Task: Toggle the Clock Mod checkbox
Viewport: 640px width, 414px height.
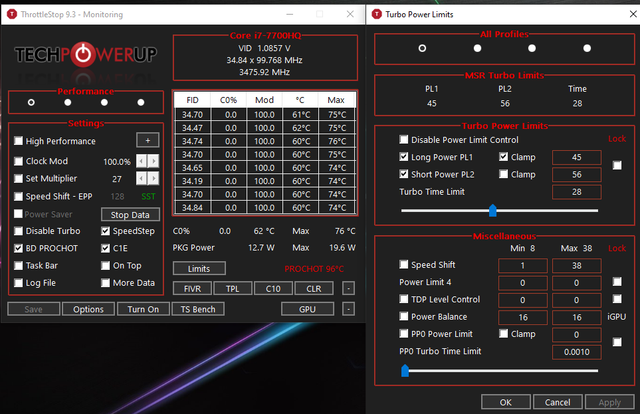Action: (18, 161)
